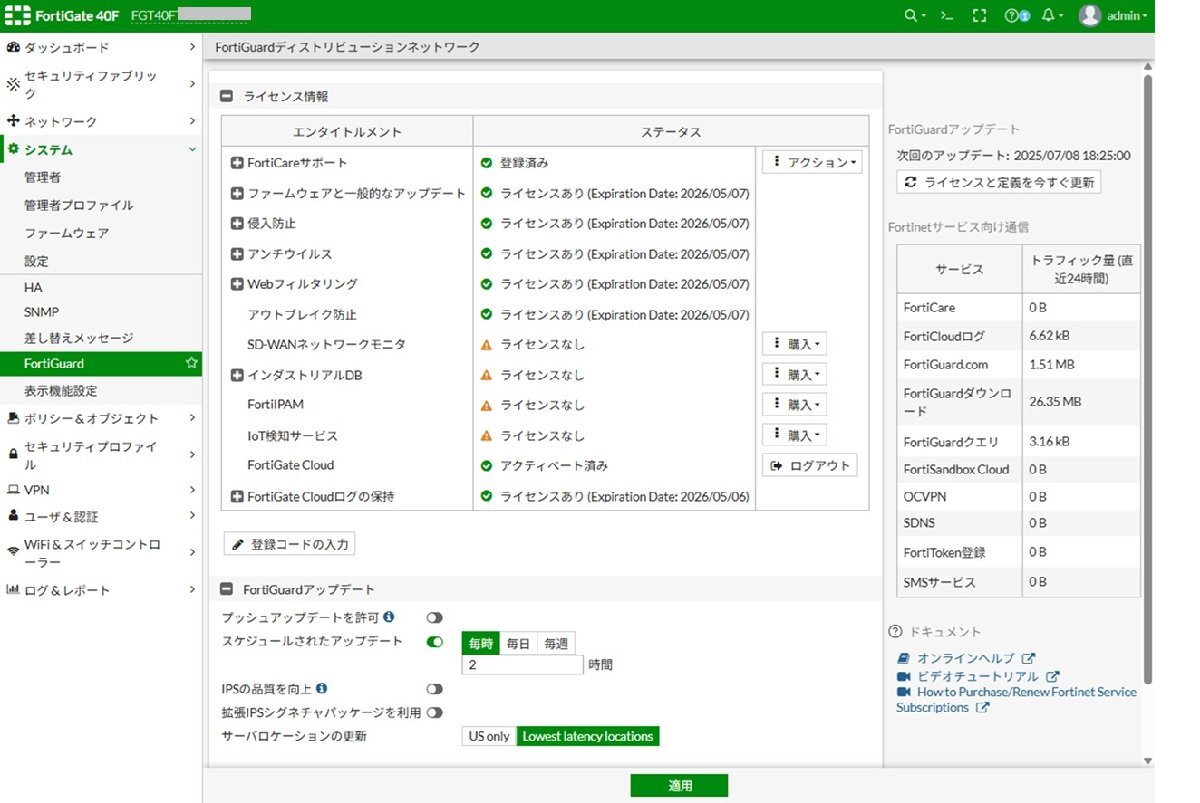Click the notification bell icon
This screenshot has width=1200, height=803.
pyautogui.click(x=1048, y=16)
